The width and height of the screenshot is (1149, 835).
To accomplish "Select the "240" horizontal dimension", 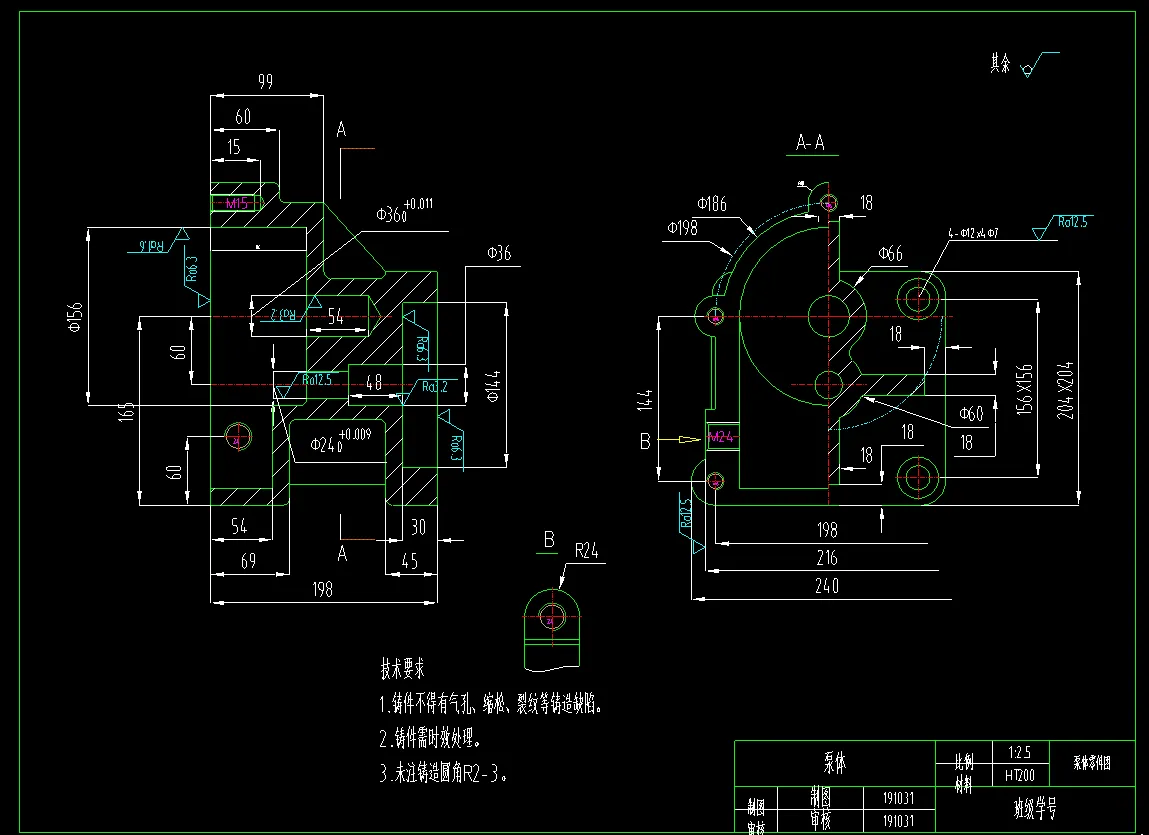I will click(827, 586).
